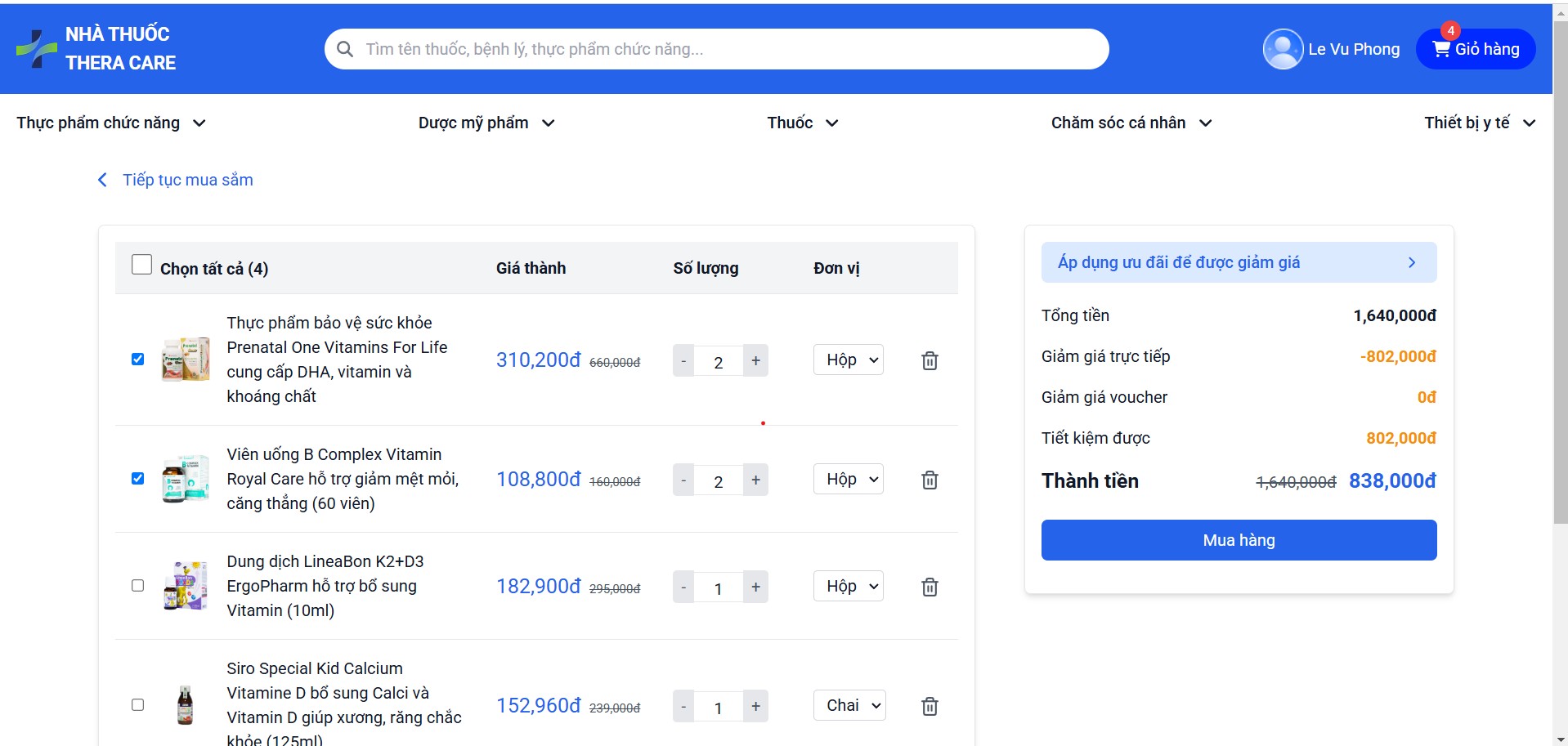Open unit dropdown for Prenatal One Vitamins

[849, 360]
